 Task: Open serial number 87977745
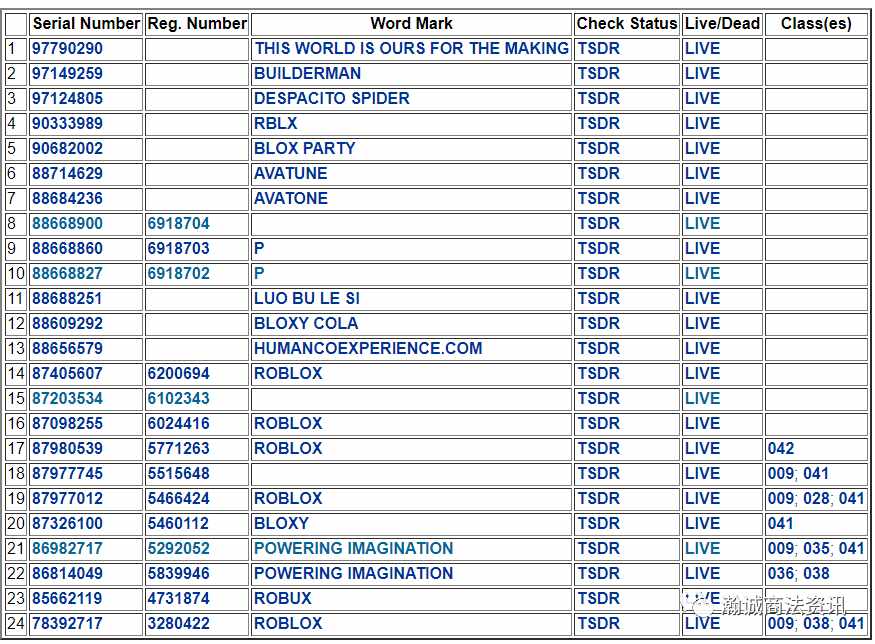[x=67, y=473]
